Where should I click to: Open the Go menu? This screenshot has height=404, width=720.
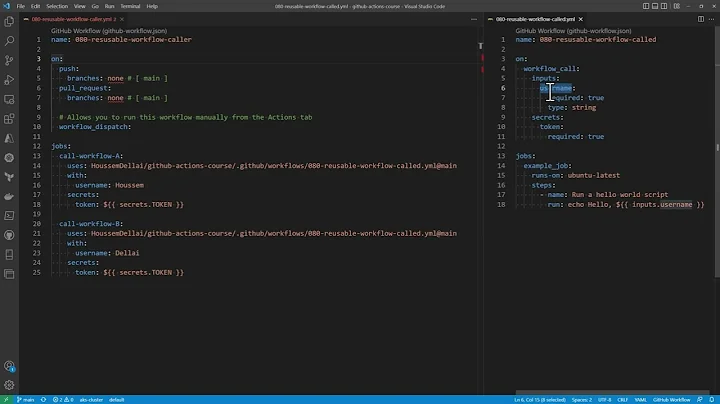pyautogui.click(x=95, y=6)
